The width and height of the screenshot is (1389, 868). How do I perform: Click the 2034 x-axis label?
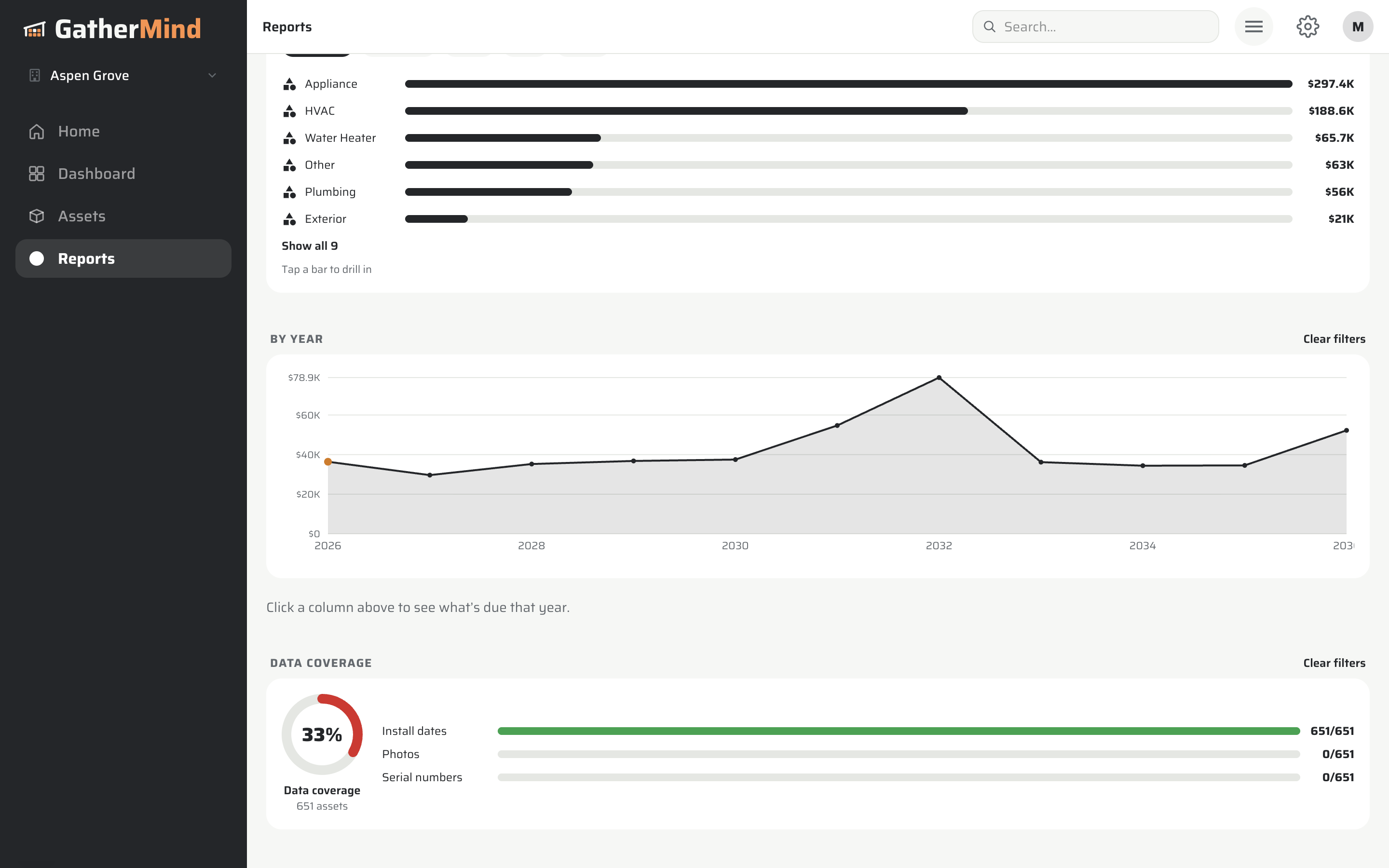coord(1142,545)
